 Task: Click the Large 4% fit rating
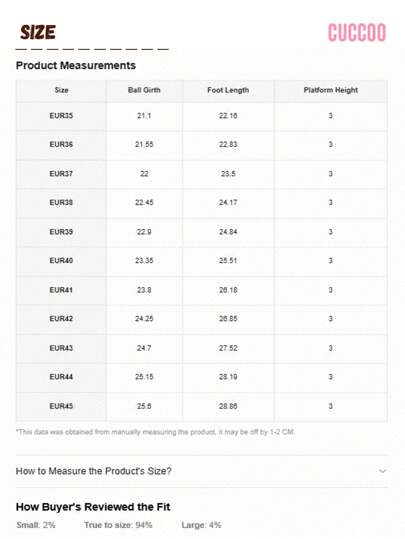click(x=201, y=525)
